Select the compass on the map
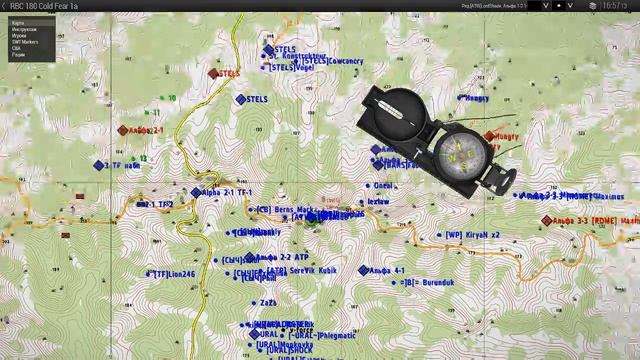 (x=437, y=141)
